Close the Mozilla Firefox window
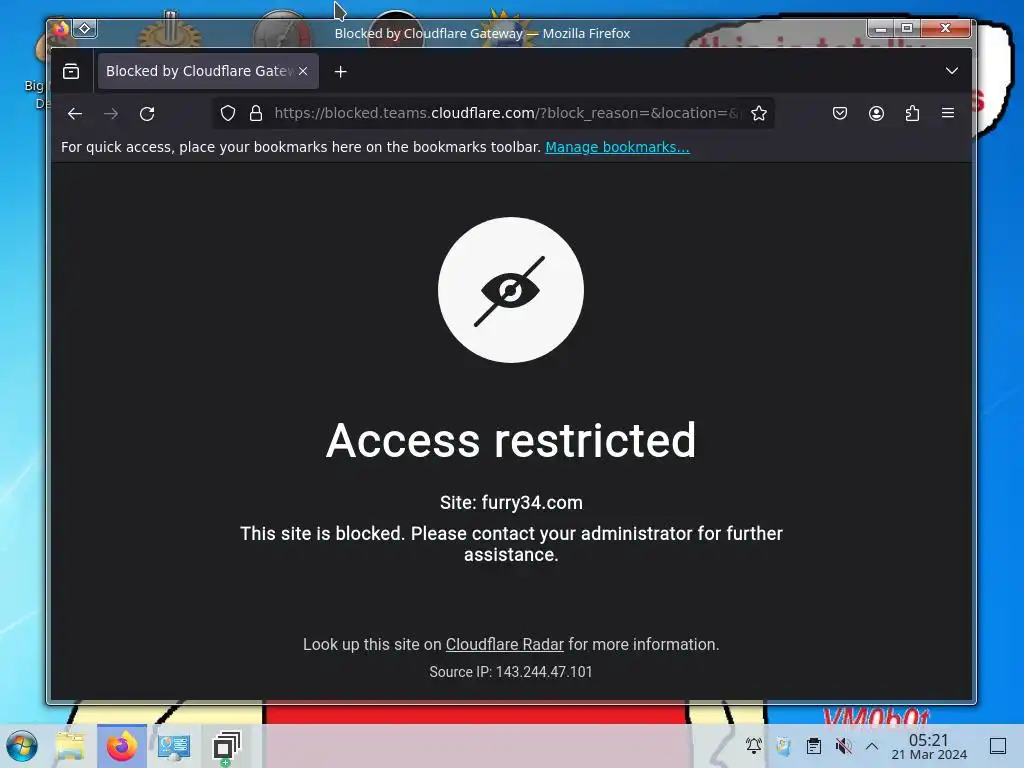Image resolution: width=1024 pixels, height=768 pixels. click(946, 28)
